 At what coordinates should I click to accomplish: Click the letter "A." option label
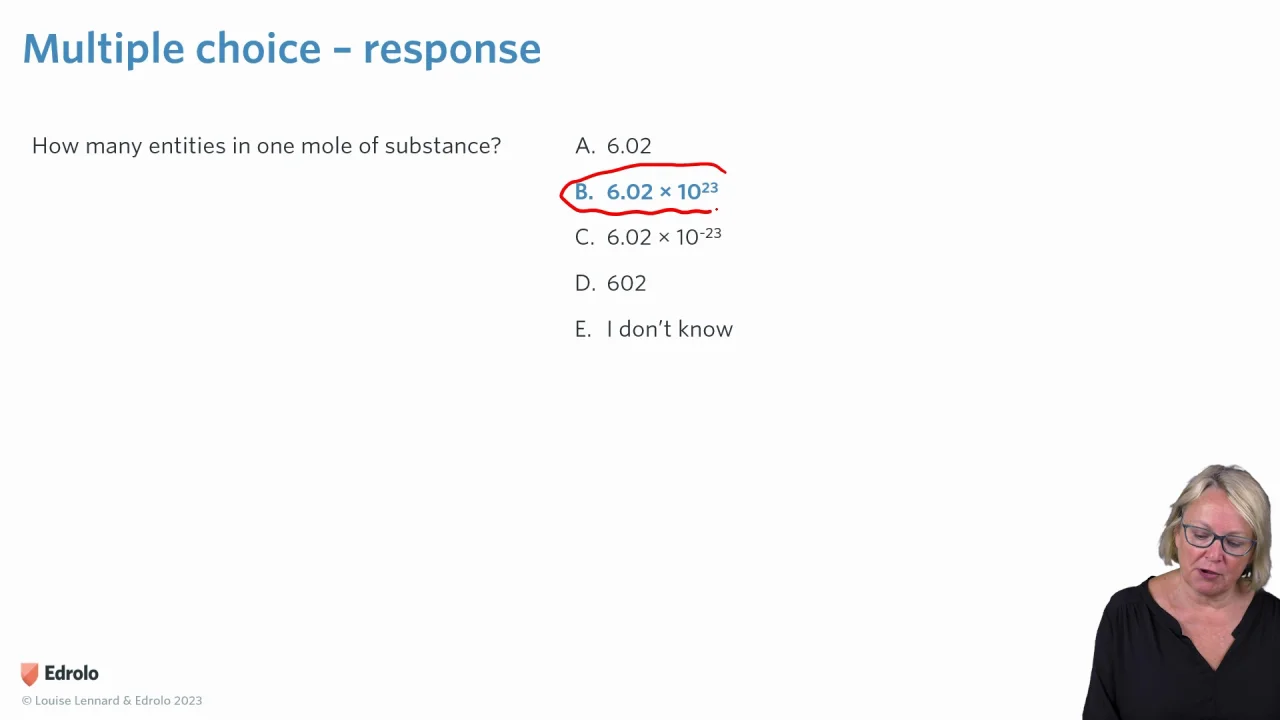pos(584,146)
